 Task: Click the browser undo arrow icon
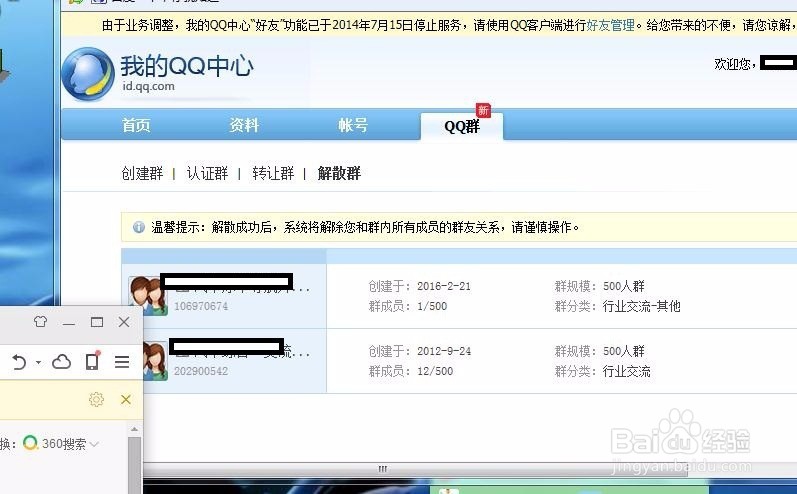(19, 362)
